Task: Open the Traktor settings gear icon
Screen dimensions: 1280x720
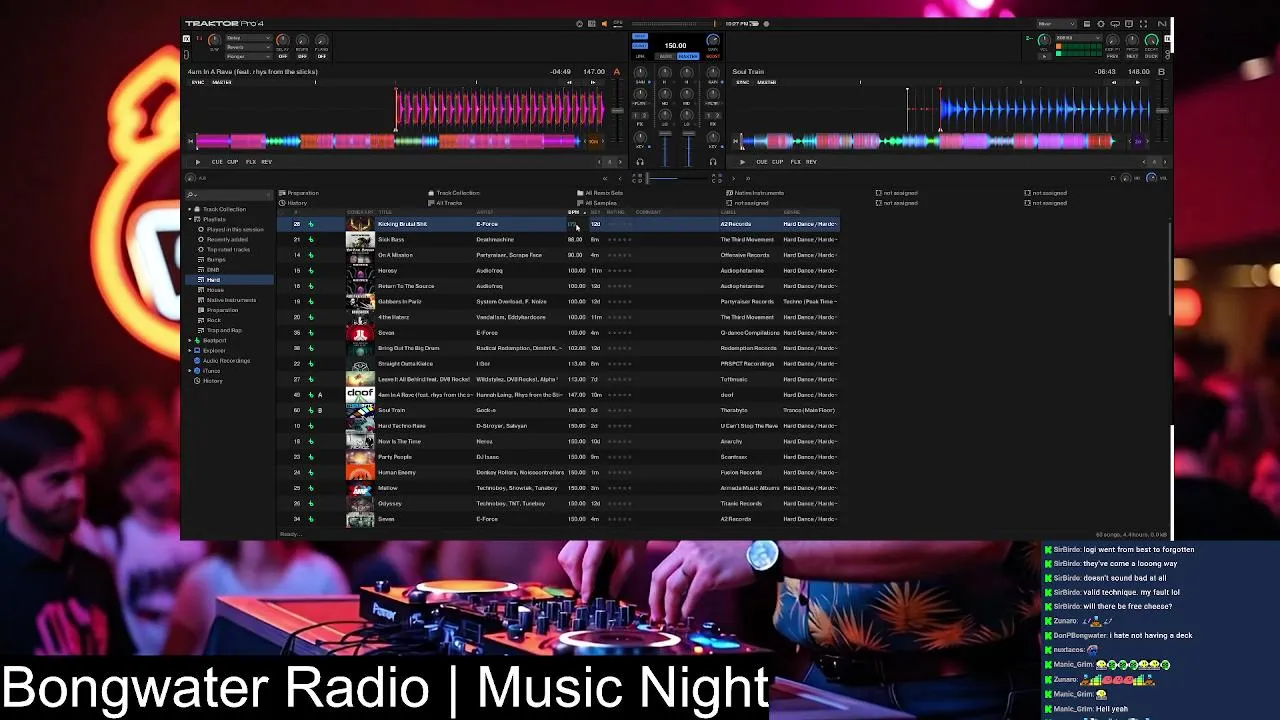Action: (1101, 24)
